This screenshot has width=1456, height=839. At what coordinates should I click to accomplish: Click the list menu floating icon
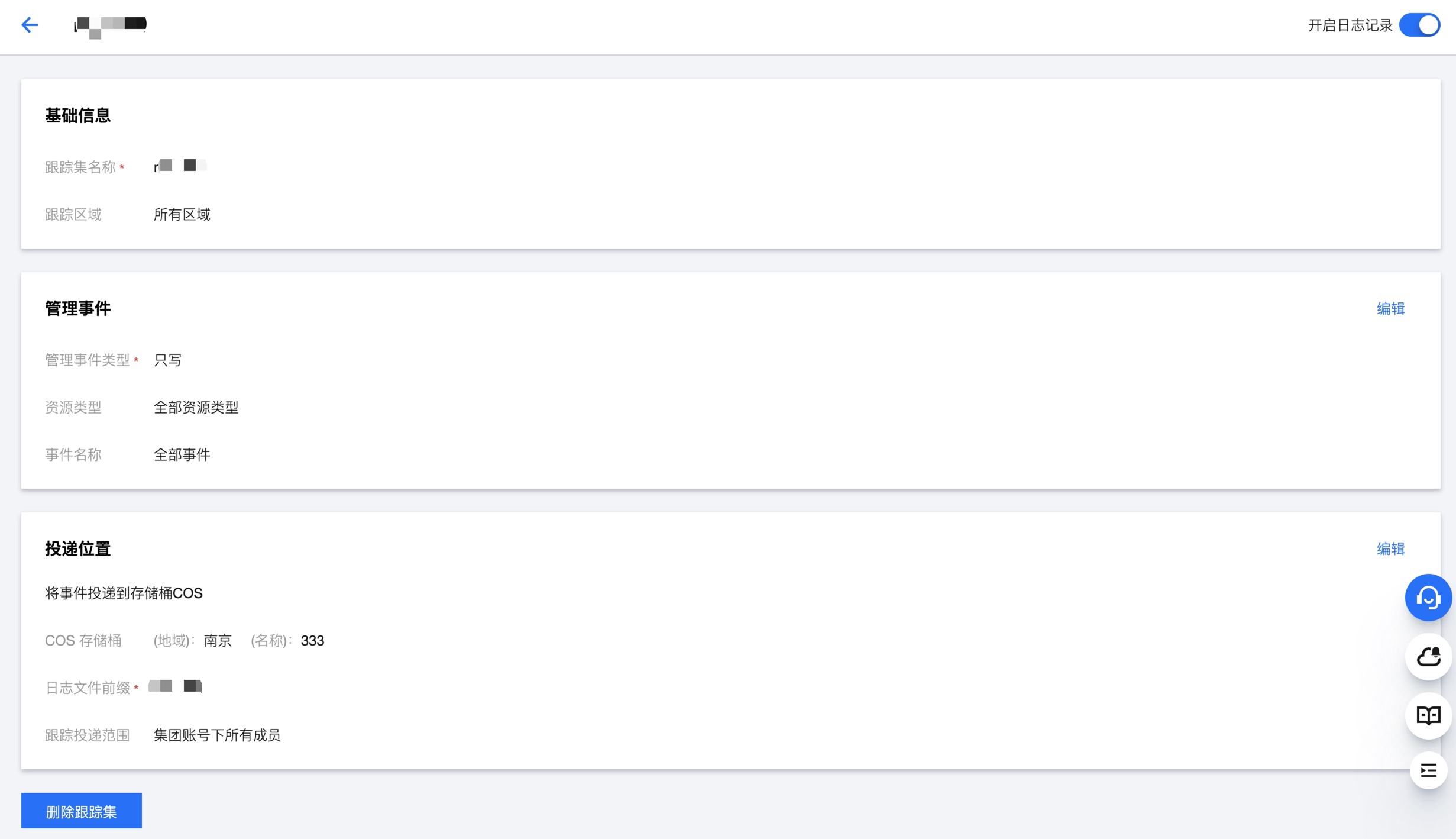pos(1428,770)
